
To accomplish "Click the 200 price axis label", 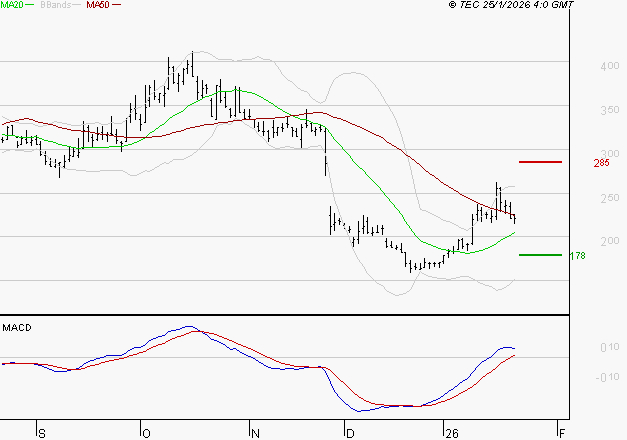I will 609,241.
